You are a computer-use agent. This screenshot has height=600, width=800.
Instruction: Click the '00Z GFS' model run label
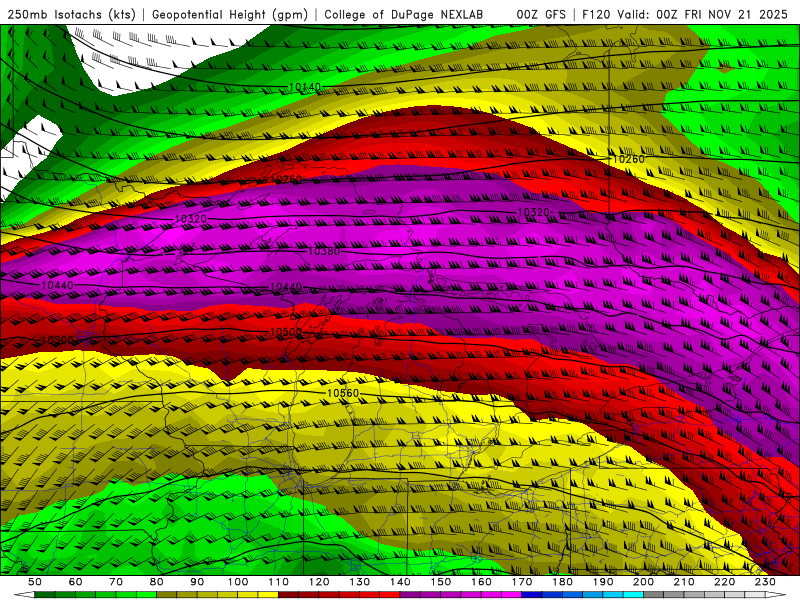541,14
